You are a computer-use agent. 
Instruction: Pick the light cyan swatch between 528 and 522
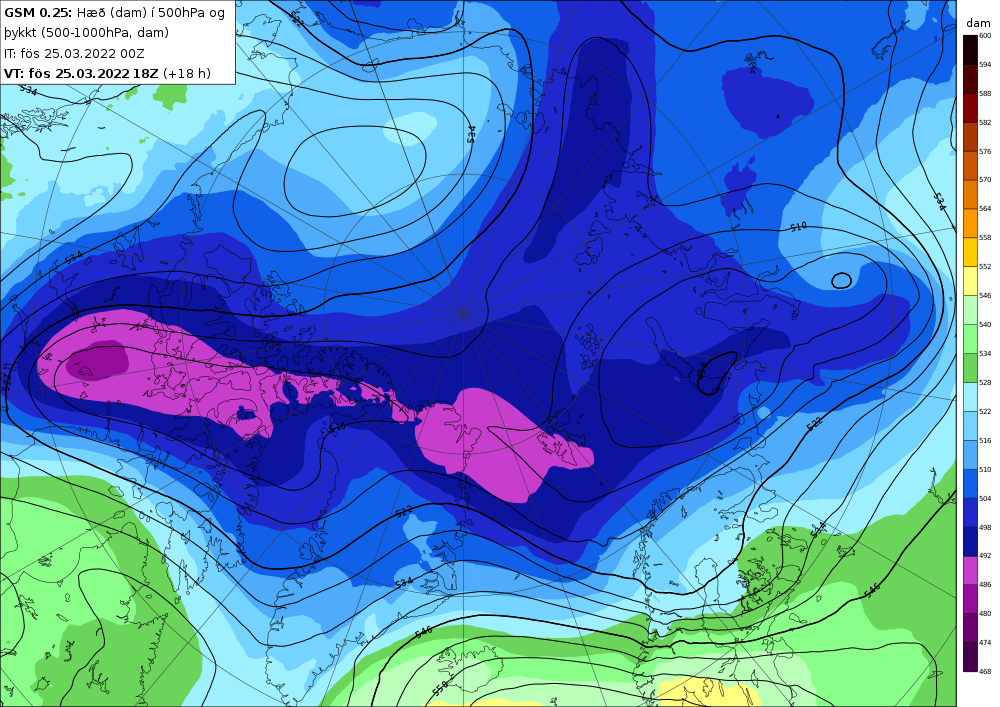(x=970, y=397)
